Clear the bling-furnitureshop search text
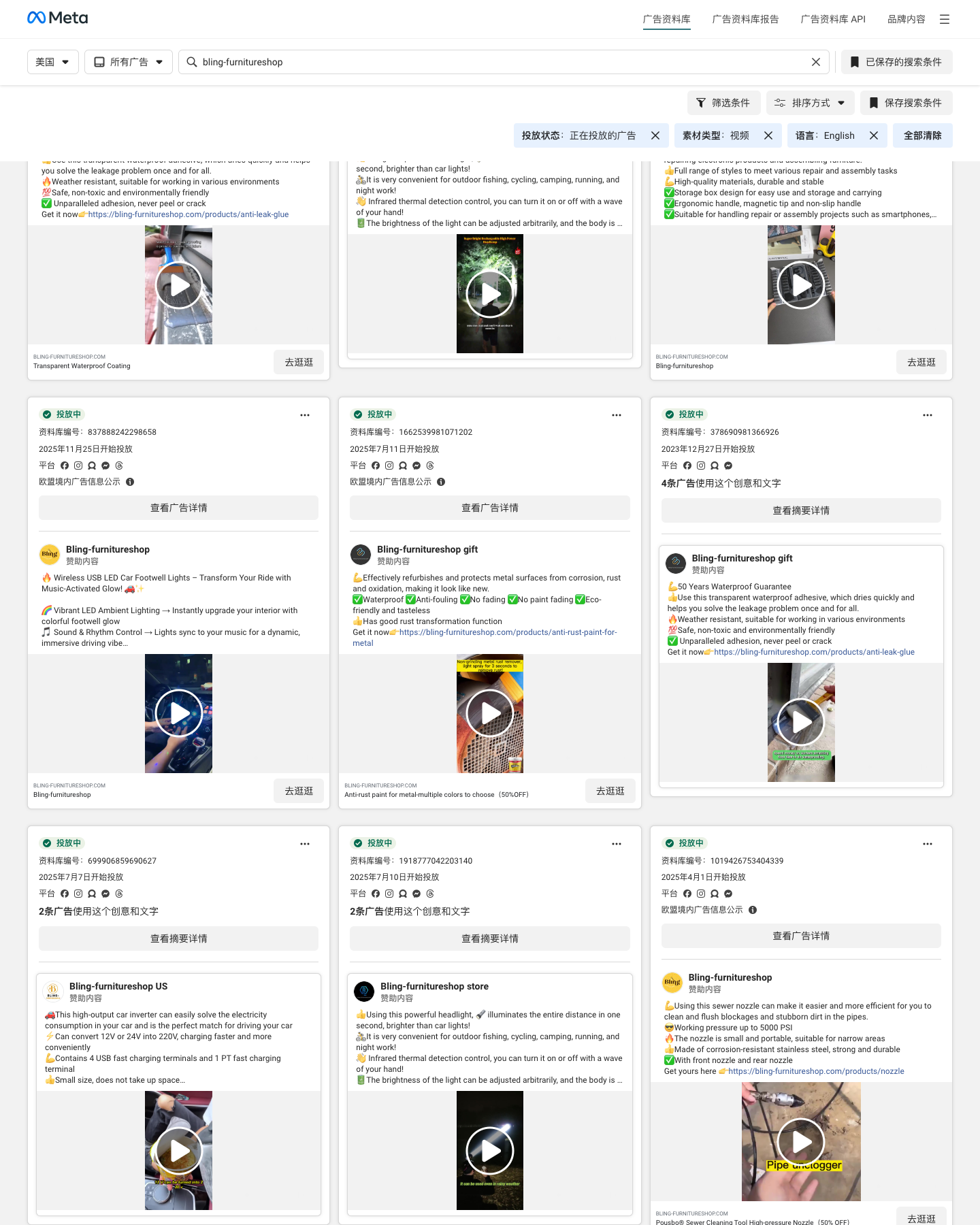The width and height of the screenshot is (980, 1225). tap(816, 62)
